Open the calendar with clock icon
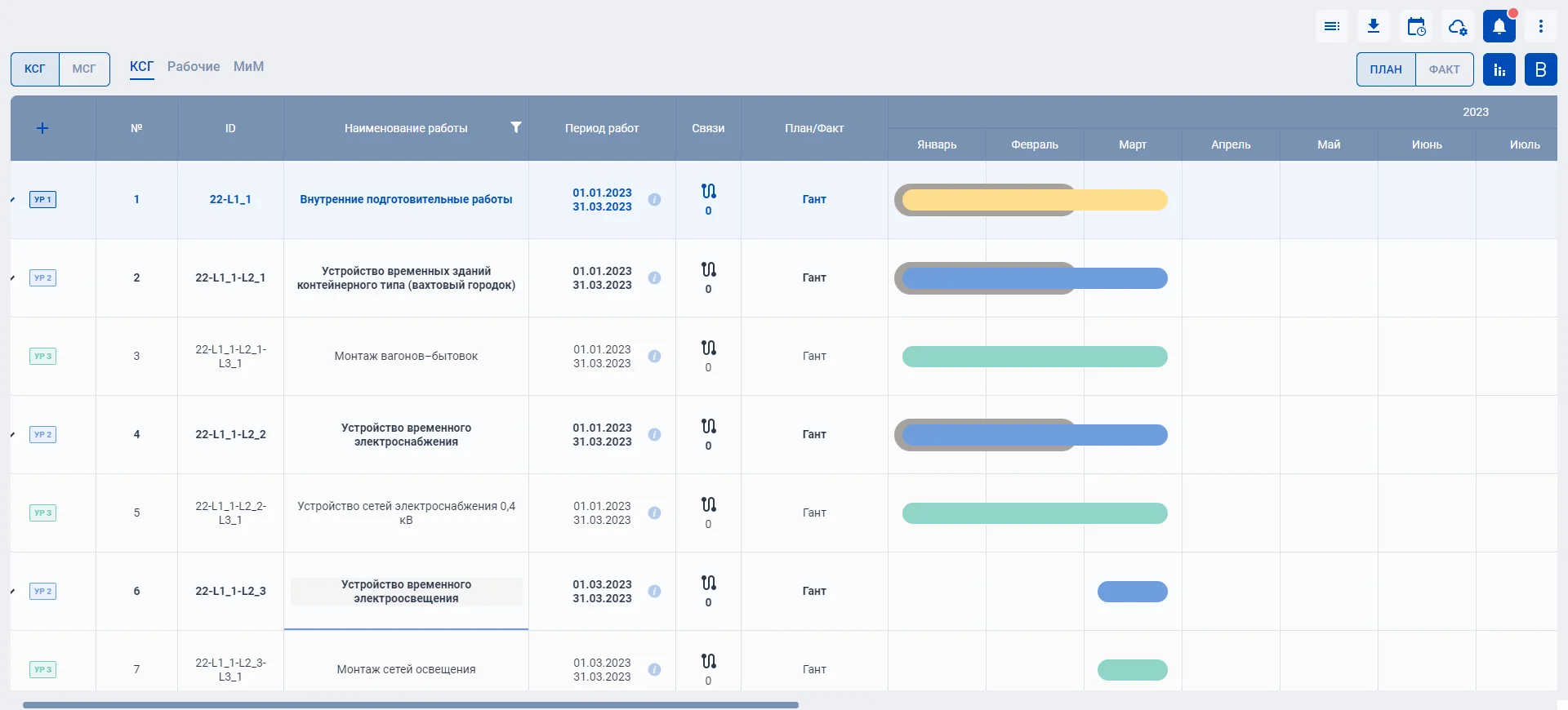The height and width of the screenshot is (710, 1568). coord(1416,27)
